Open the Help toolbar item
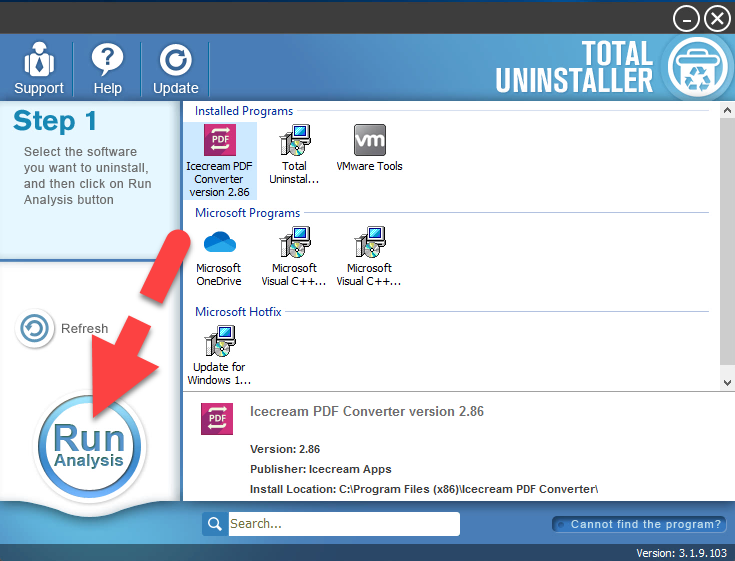Image resolution: width=735 pixels, height=561 pixels. click(x=107, y=68)
